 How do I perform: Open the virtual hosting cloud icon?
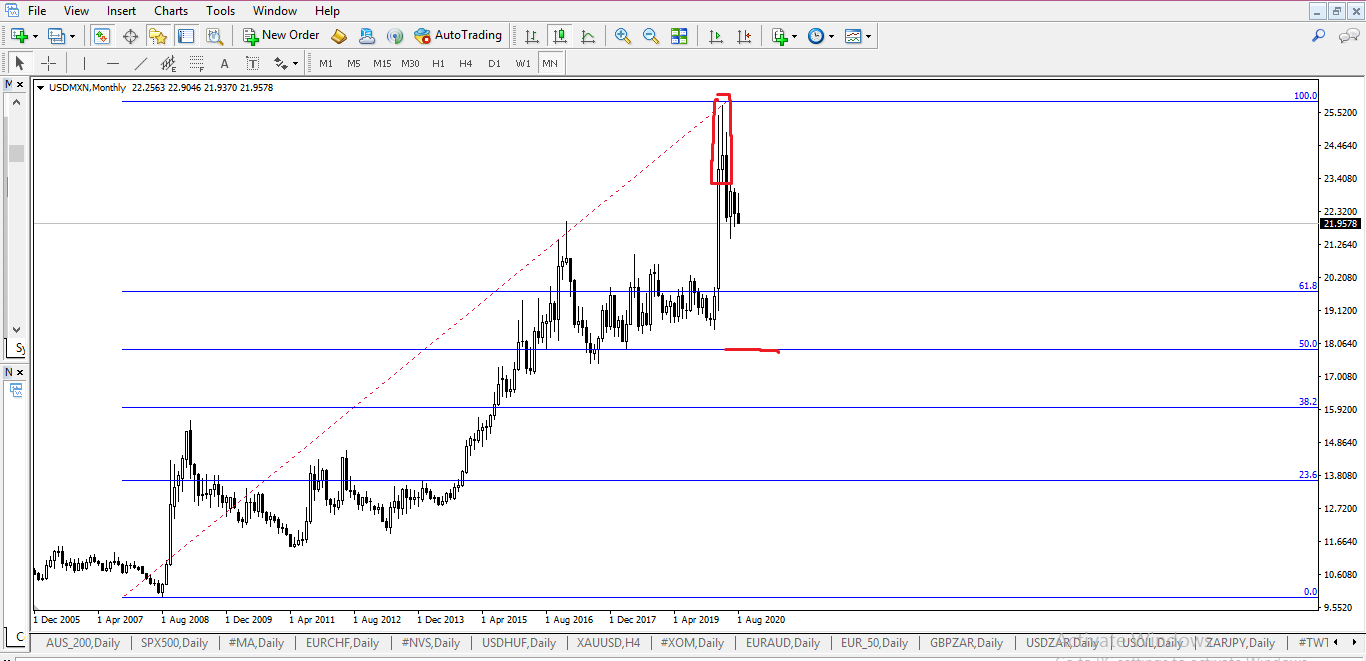click(x=367, y=36)
